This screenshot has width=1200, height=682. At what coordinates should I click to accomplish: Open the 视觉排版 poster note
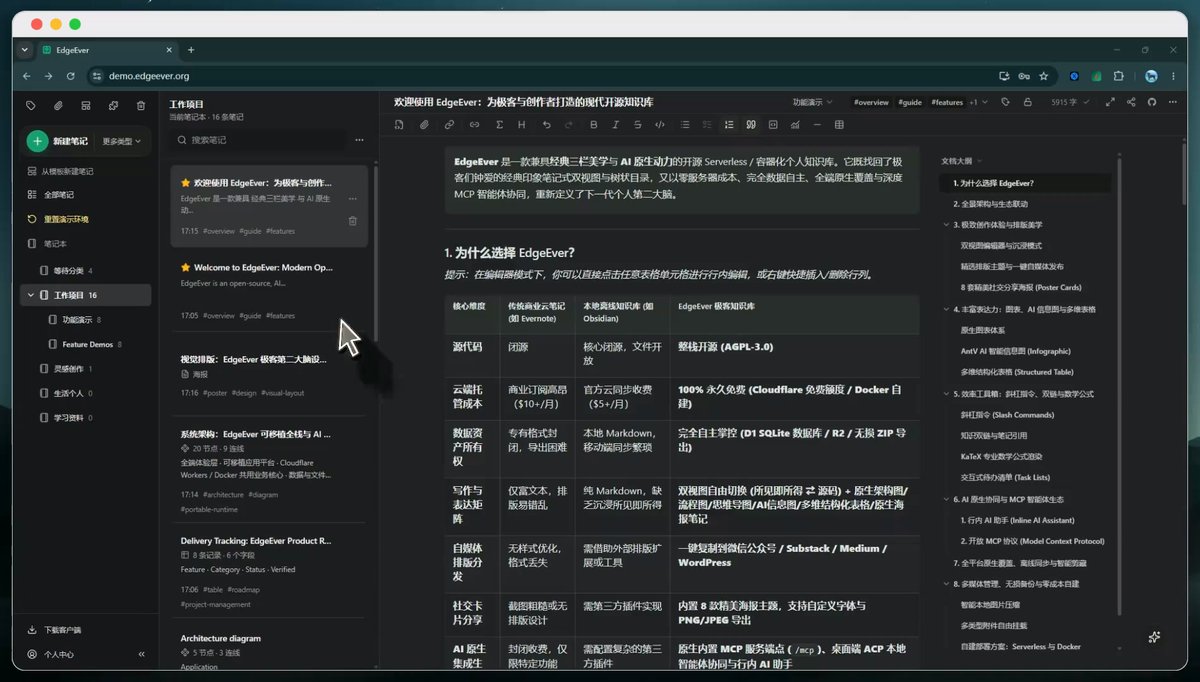coord(268,375)
